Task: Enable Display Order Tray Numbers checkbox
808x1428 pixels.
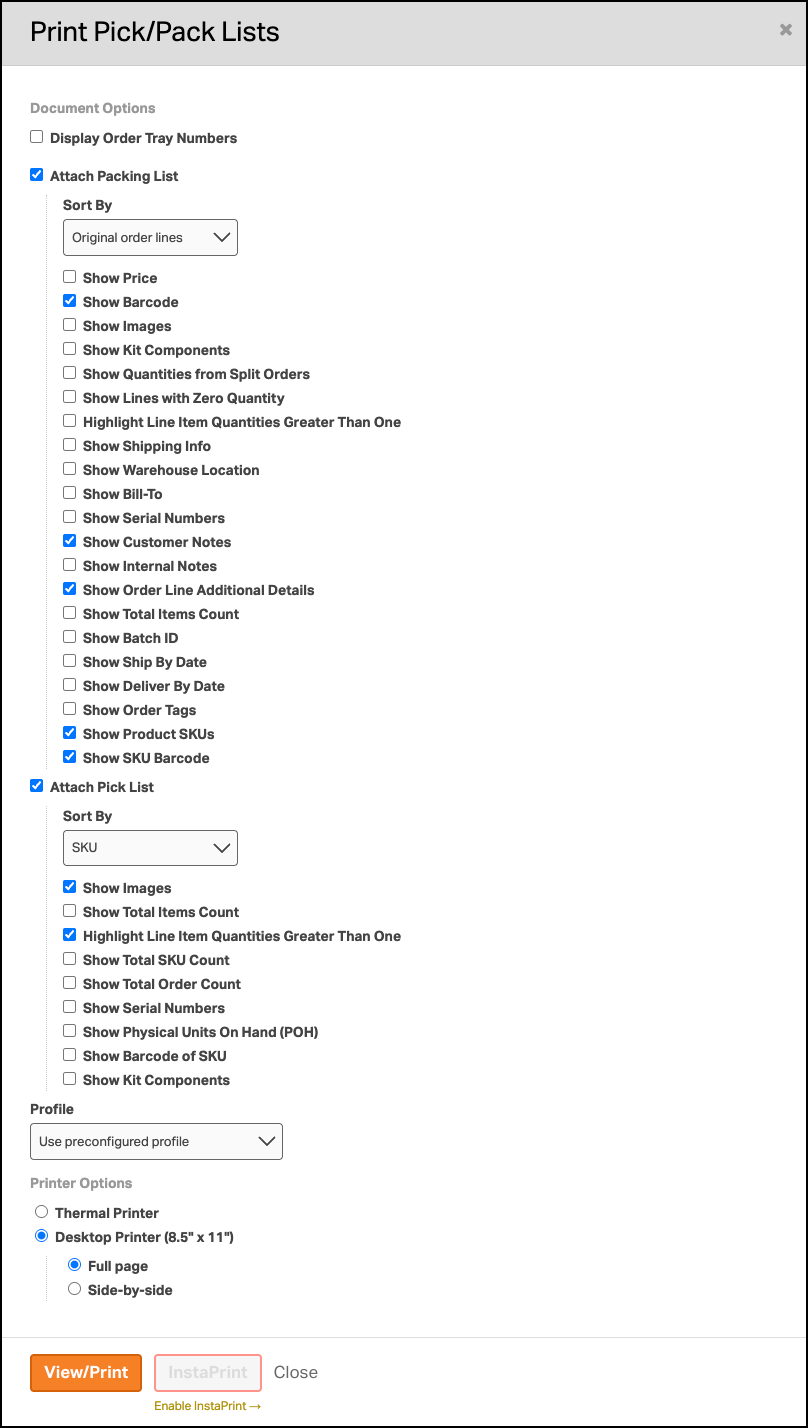Action: click(37, 137)
